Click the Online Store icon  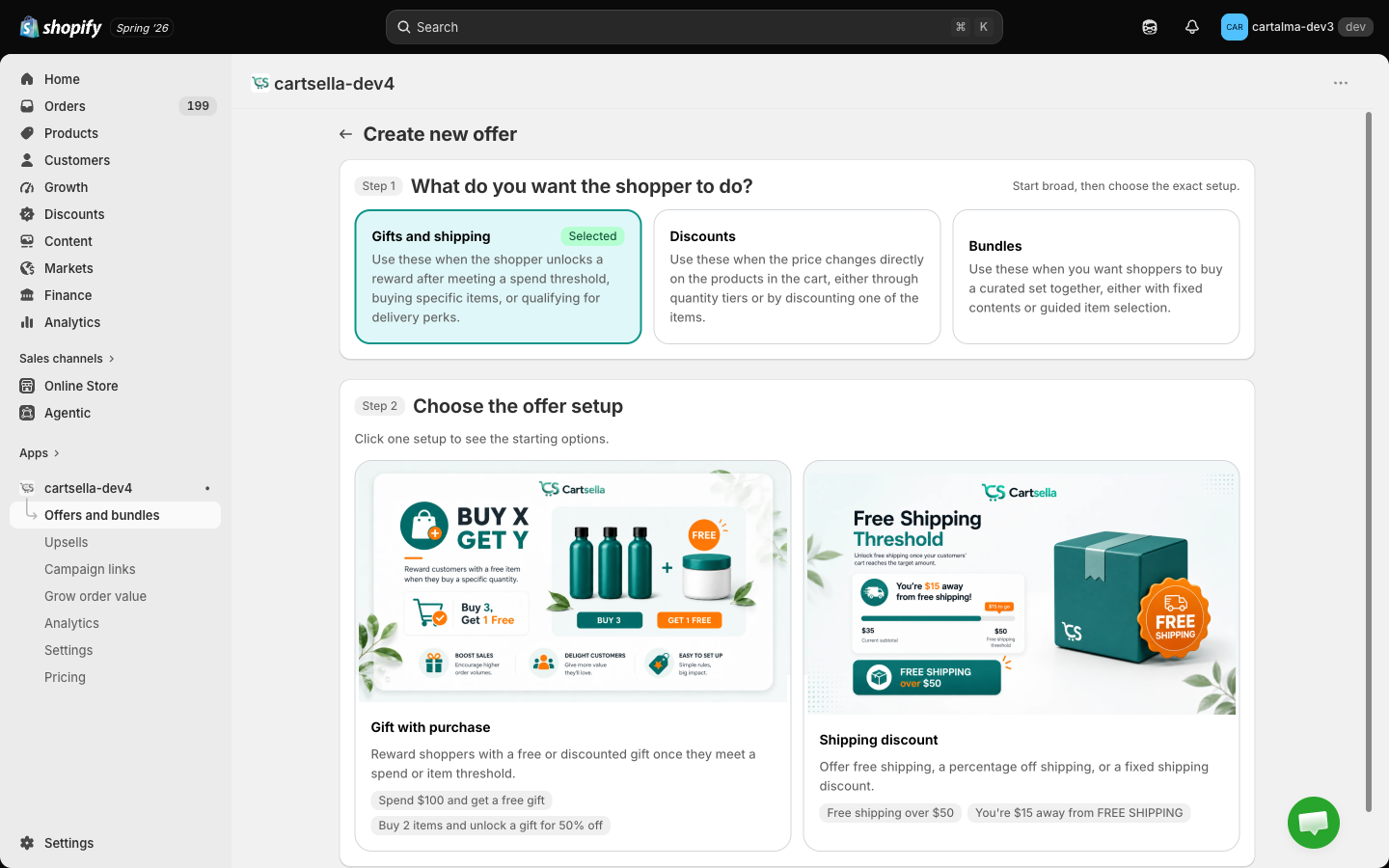tap(27, 386)
